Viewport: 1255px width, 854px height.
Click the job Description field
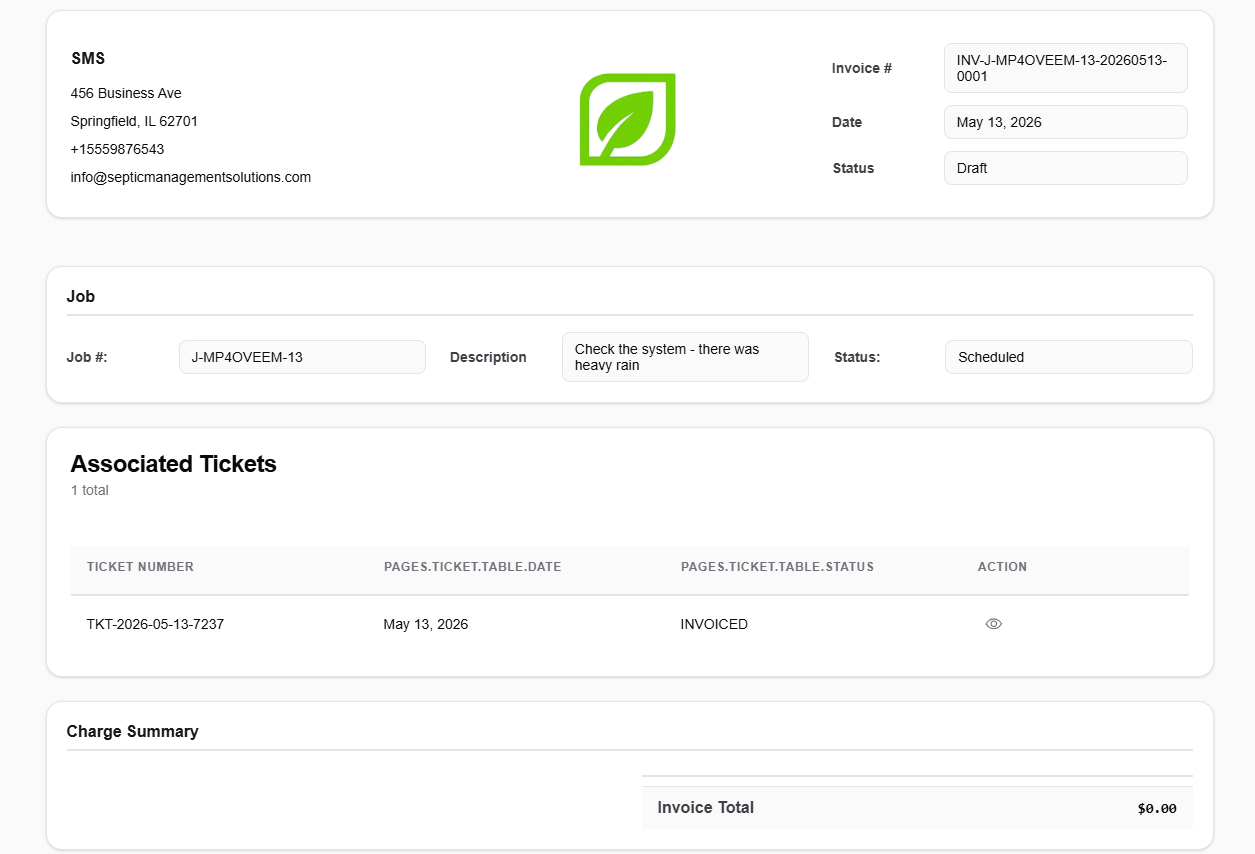point(685,357)
